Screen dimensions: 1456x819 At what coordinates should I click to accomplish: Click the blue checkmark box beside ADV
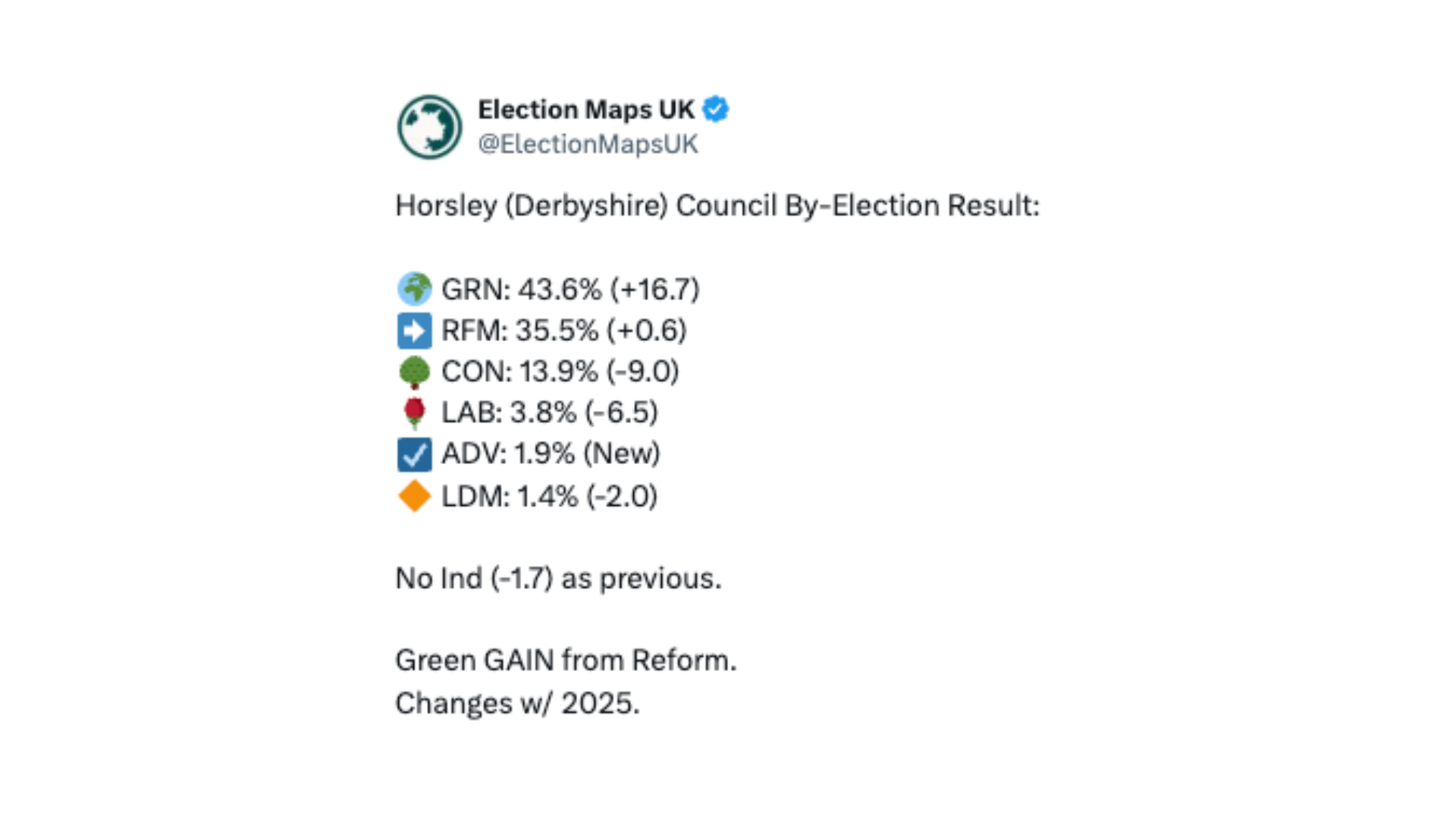click(x=414, y=454)
